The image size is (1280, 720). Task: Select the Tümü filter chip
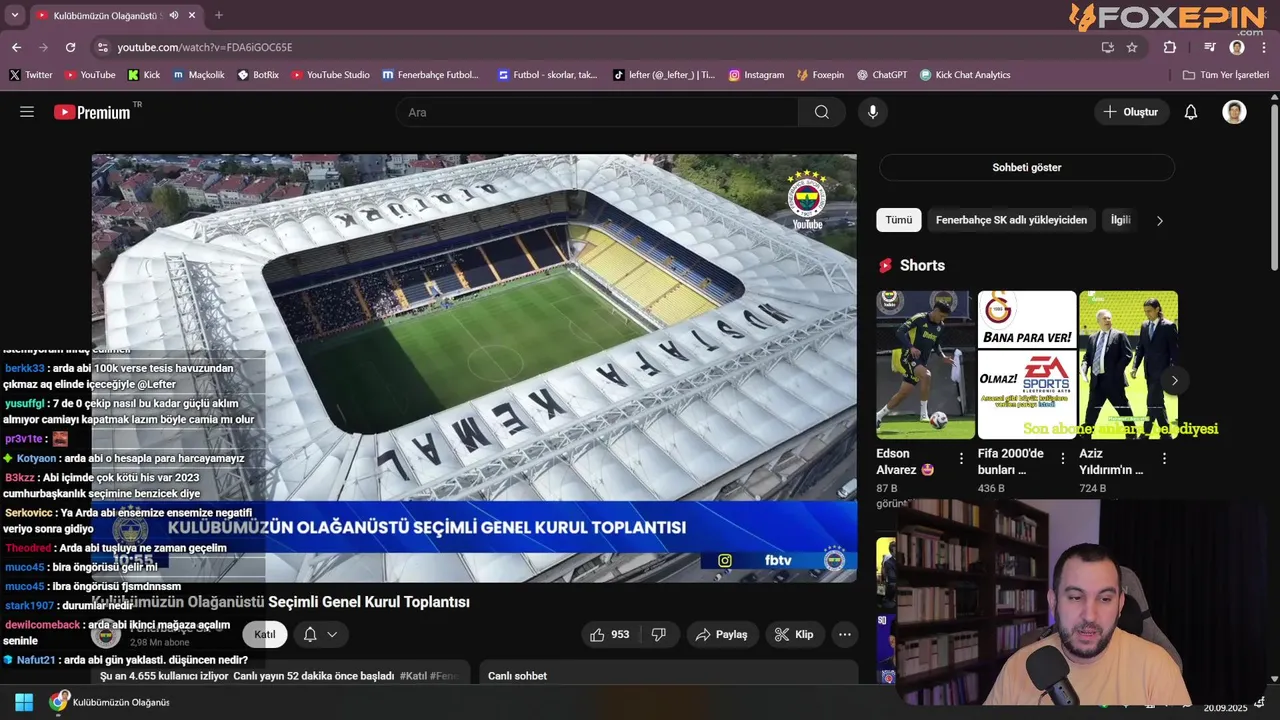click(x=899, y=220)
